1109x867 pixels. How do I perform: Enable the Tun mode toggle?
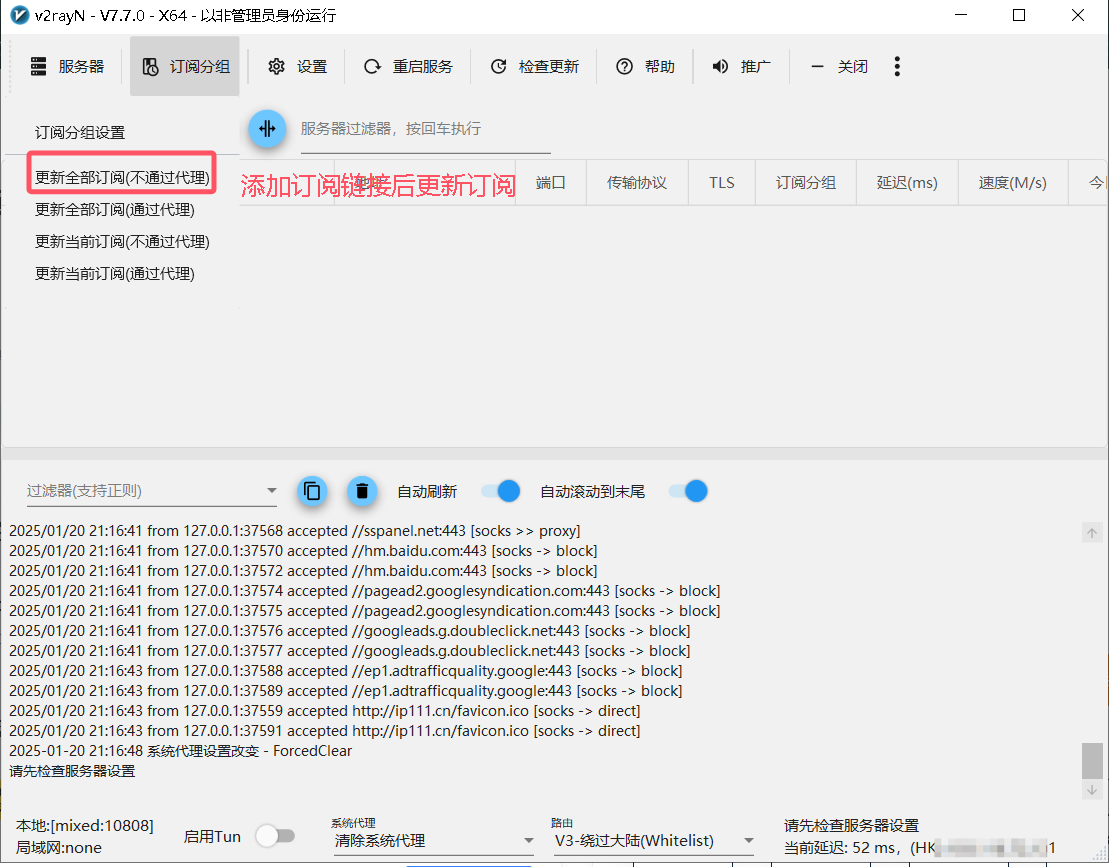point(276,835)
